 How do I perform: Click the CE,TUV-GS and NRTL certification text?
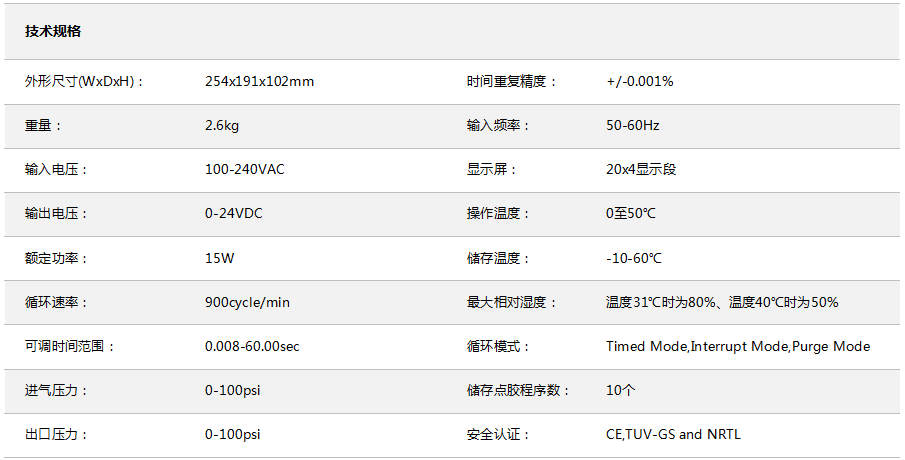673,435
